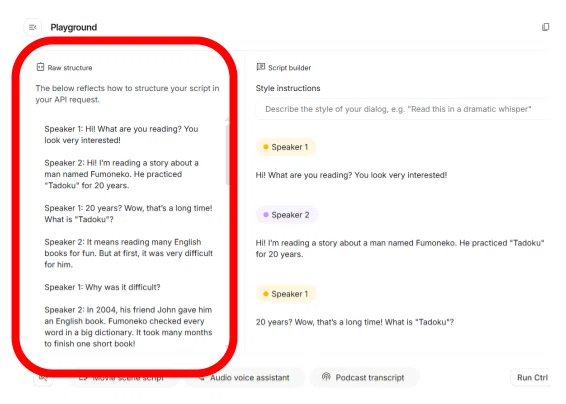Edit the Speaker 2 line about Fumoneko in Script builder
This screenshot has width=566, height=404.
(x=400, y=248)
